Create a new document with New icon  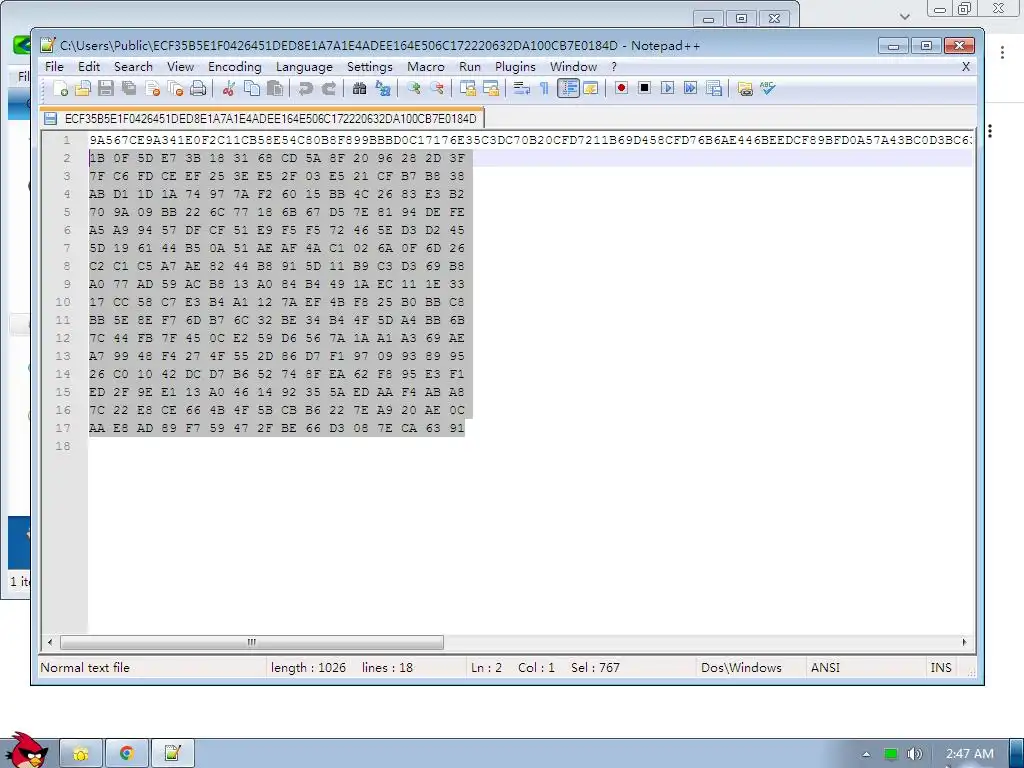pos(60,88)
